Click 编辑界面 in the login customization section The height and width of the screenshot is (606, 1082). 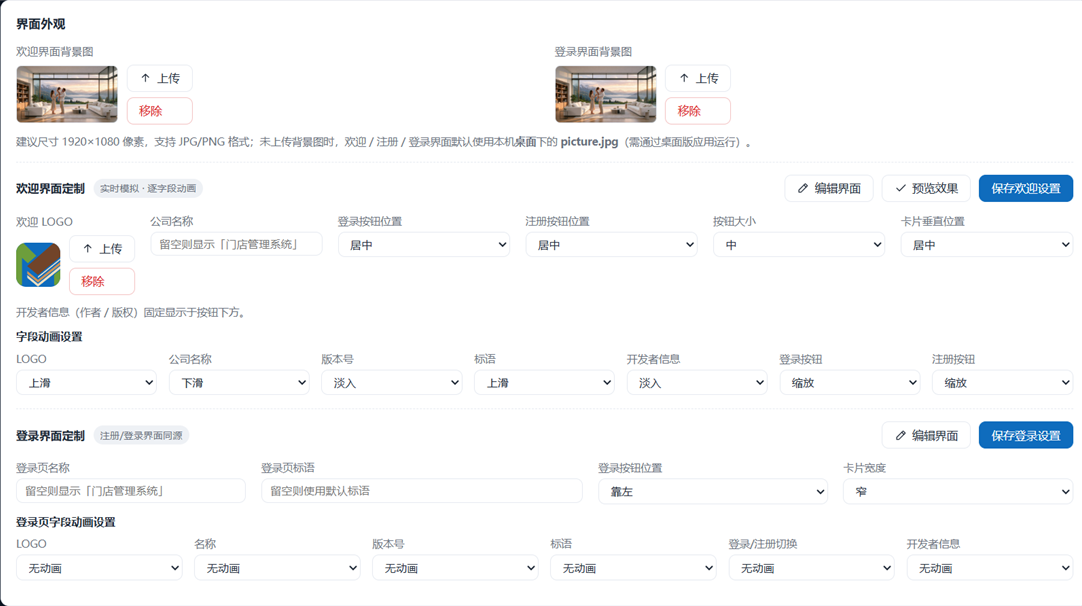(926, 436)
